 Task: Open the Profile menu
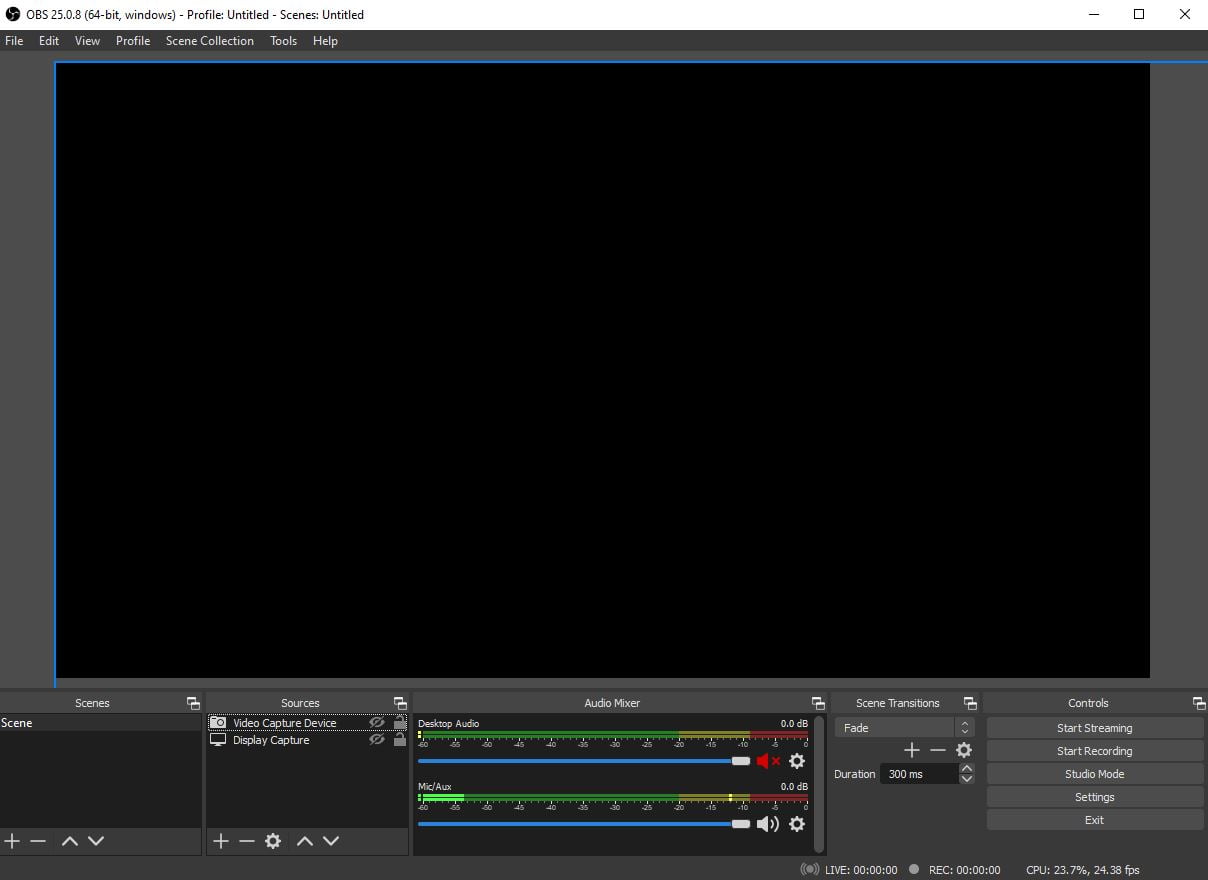coord(133,41)
